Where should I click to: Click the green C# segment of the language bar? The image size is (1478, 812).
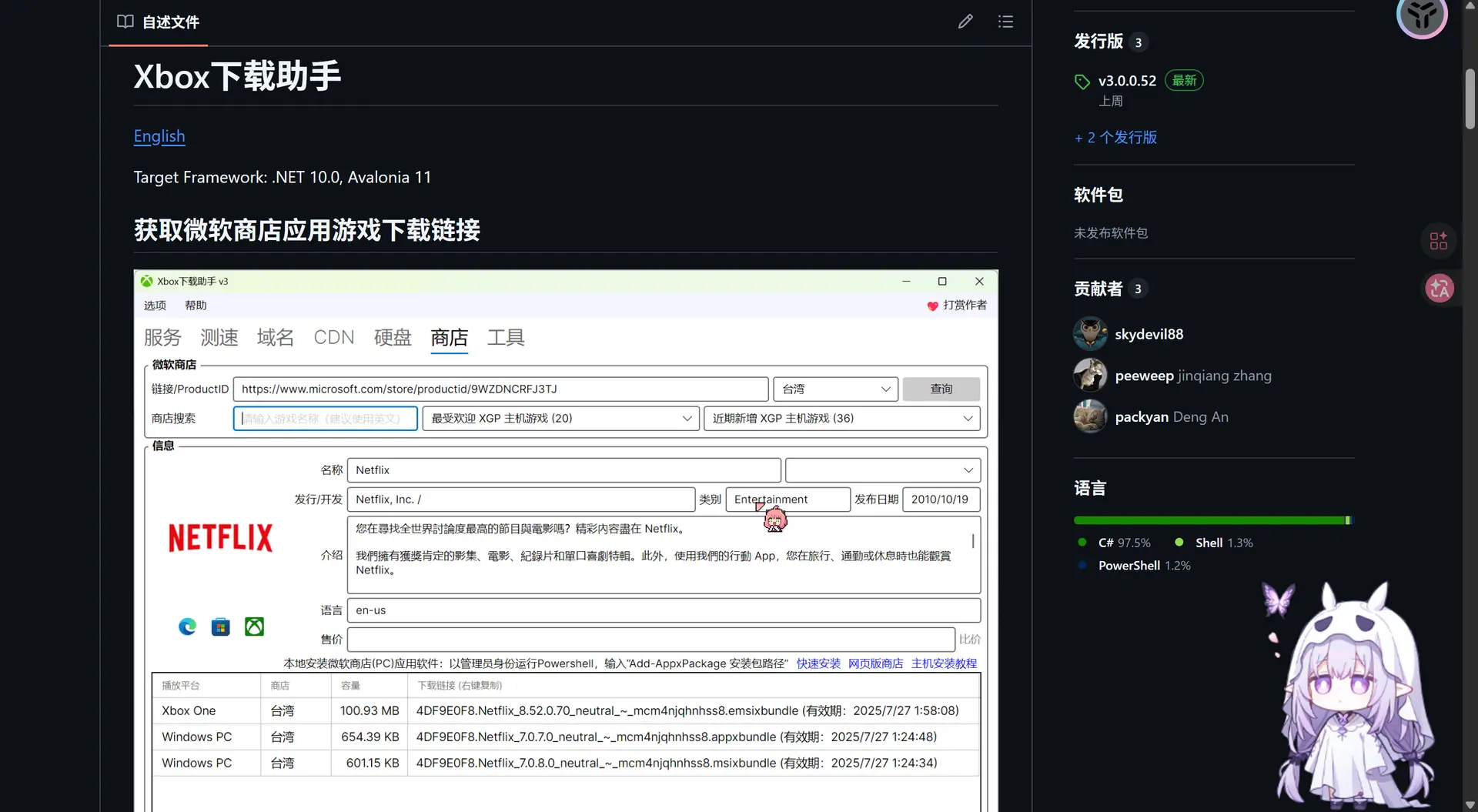1209,521
